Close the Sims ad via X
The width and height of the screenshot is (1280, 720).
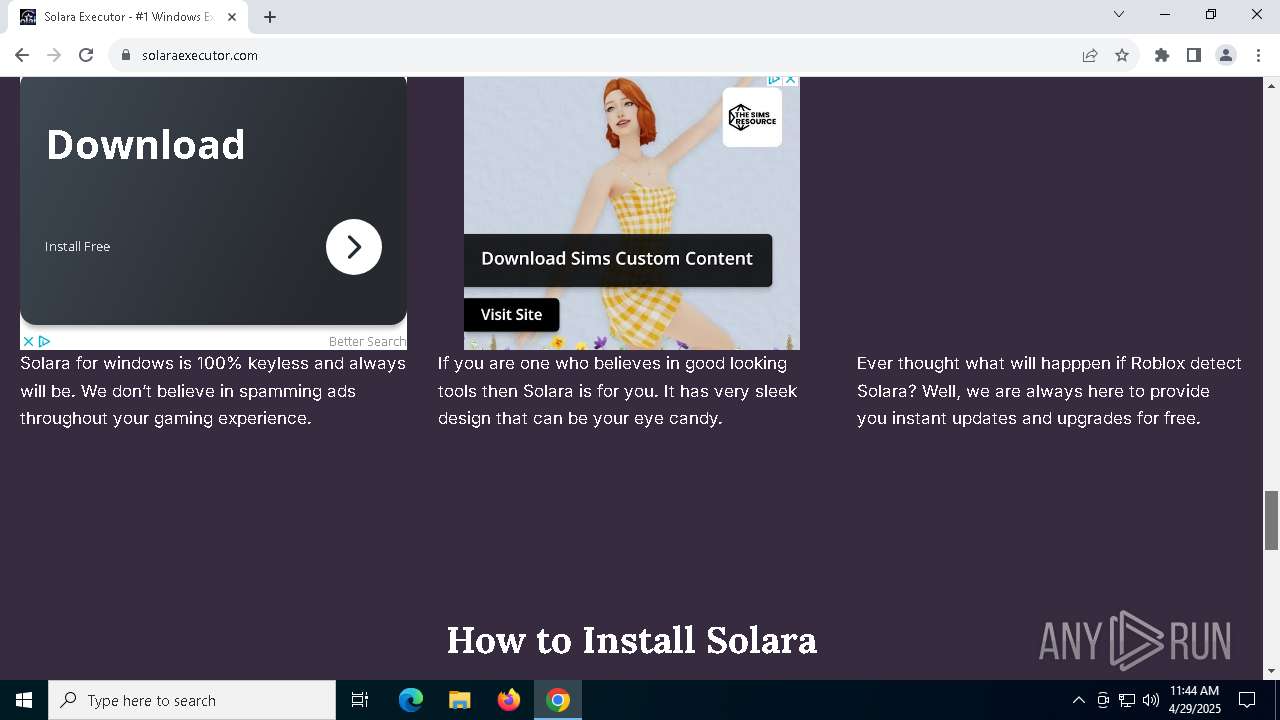(790, 80)
